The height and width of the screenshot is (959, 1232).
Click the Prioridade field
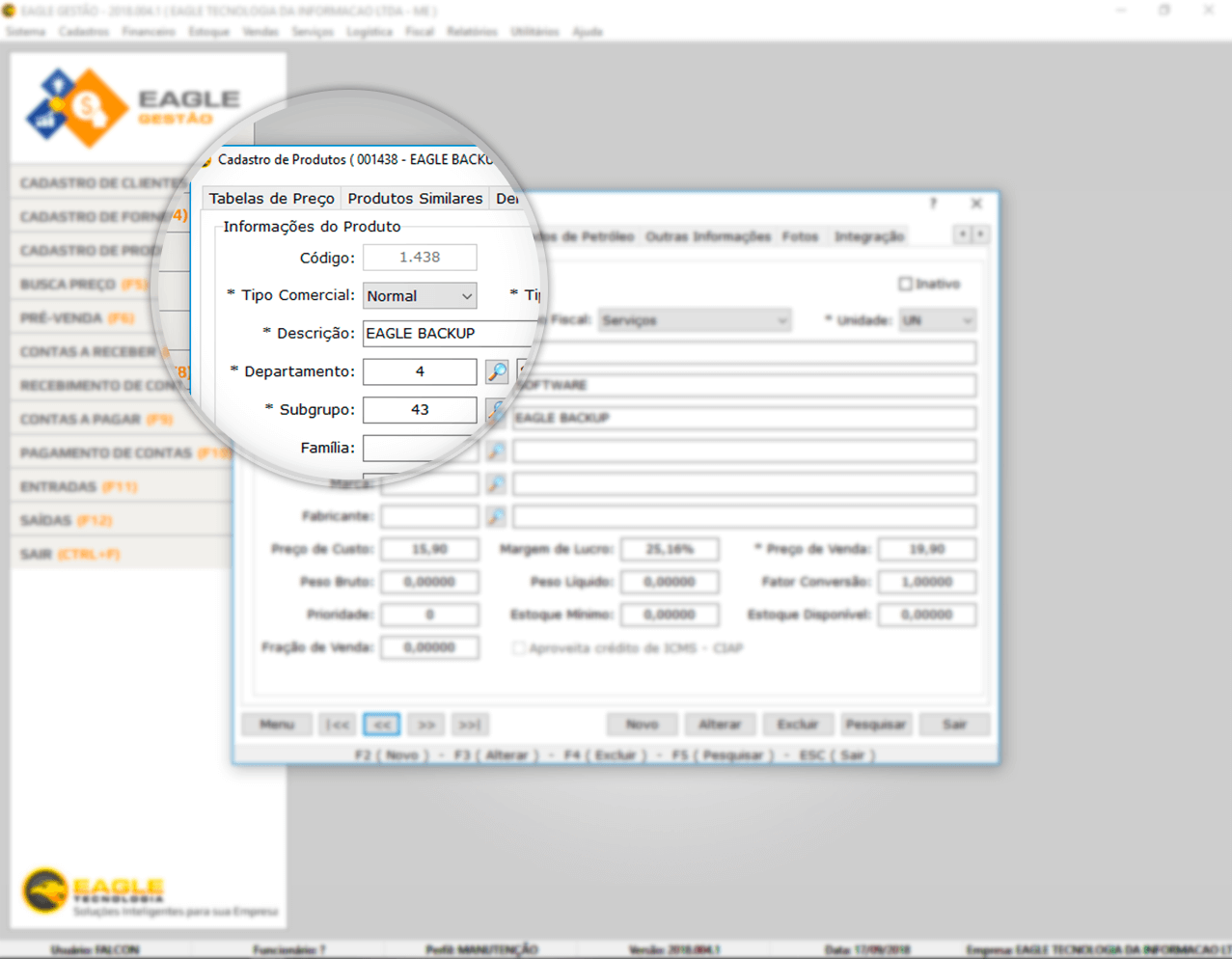pyautogui.click(x=429, y=615)
